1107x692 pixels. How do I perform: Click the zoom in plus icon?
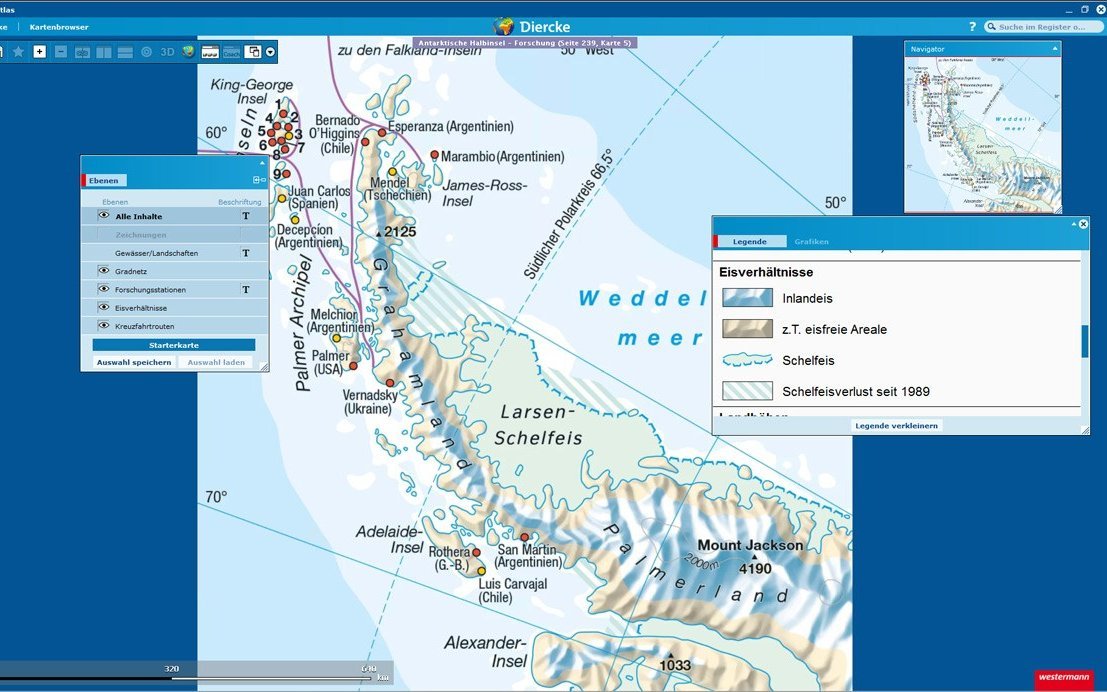40,51
